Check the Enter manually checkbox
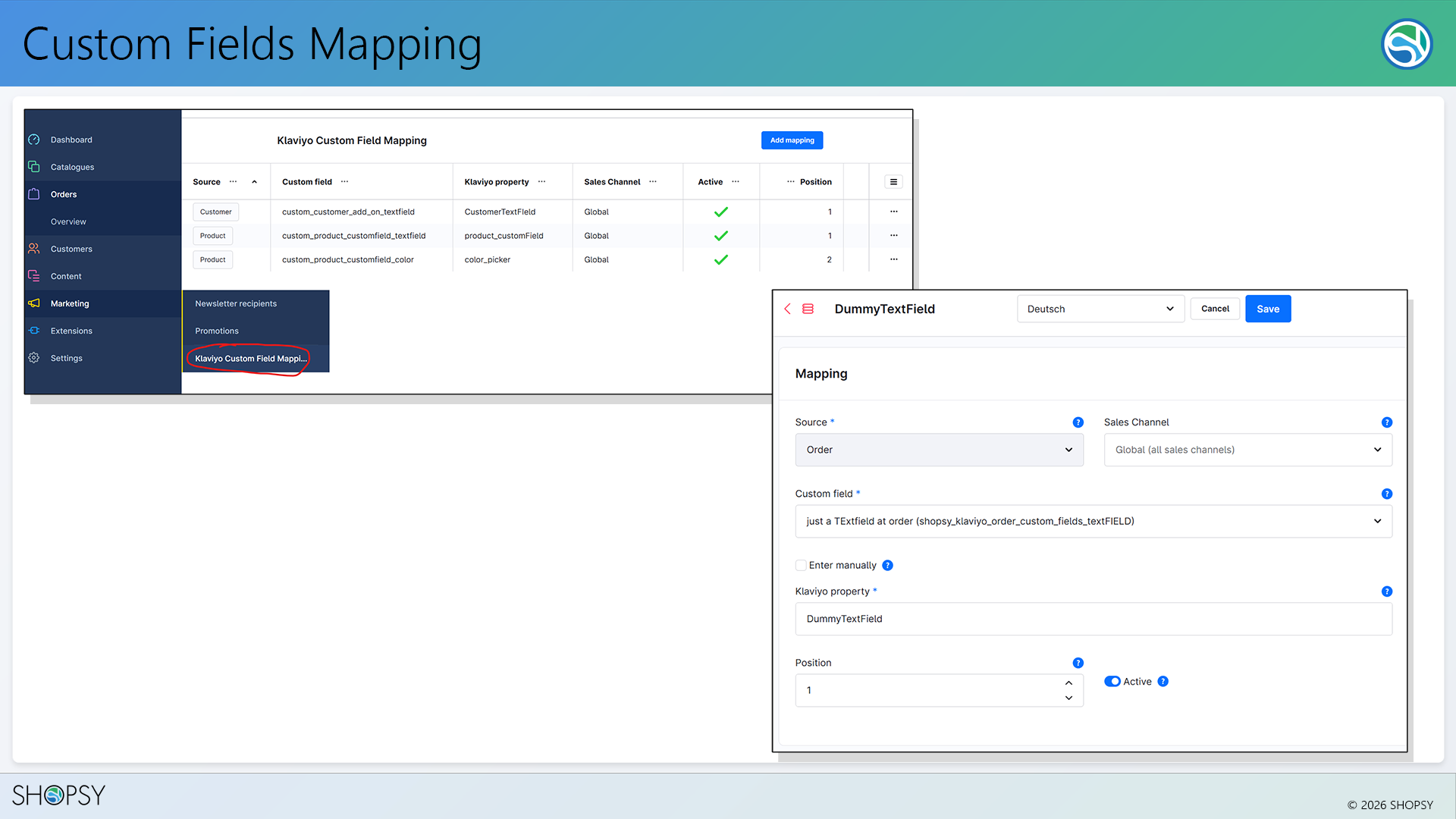This screenshot has width=1456, height=819. click(x=801, y=566)
